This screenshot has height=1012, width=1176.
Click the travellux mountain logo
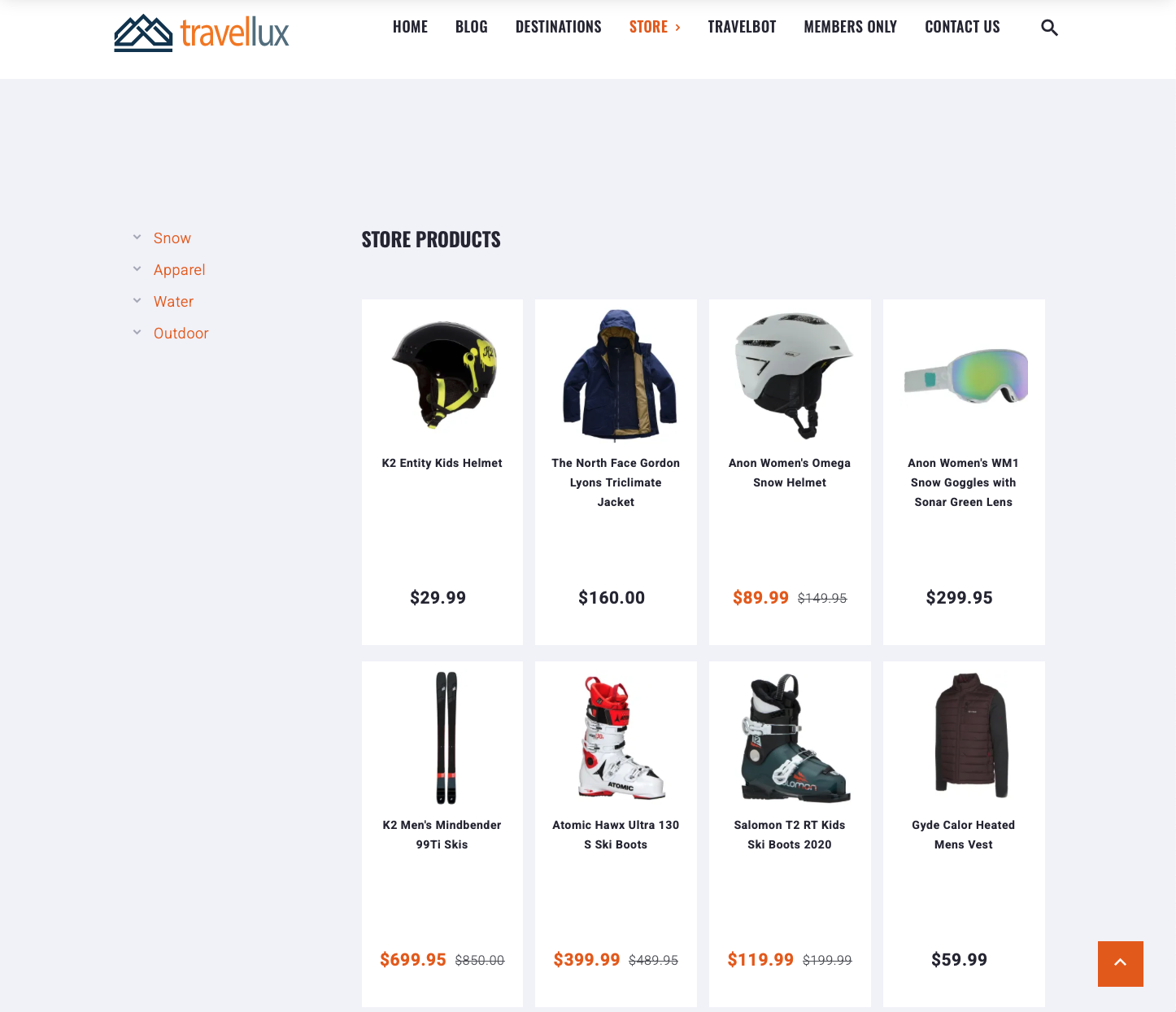pyautogui.click(x=202, y=33)
